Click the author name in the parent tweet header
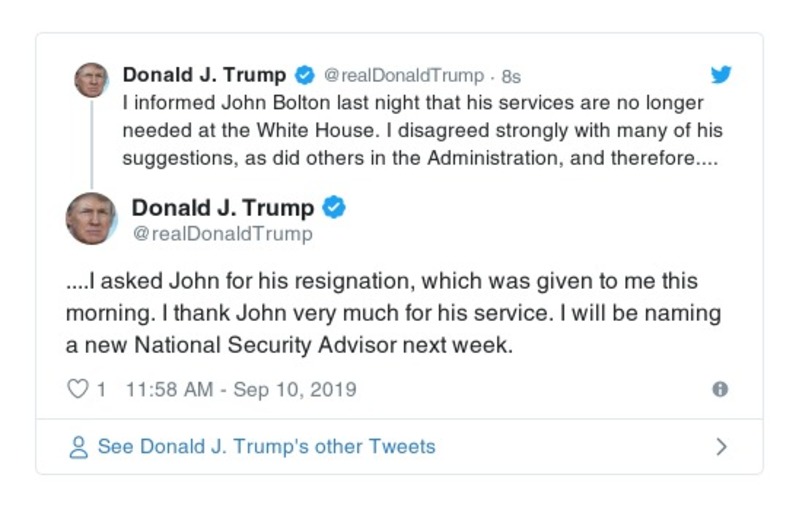The height and width of the screenshot is (513, 799). coord(204,75)
